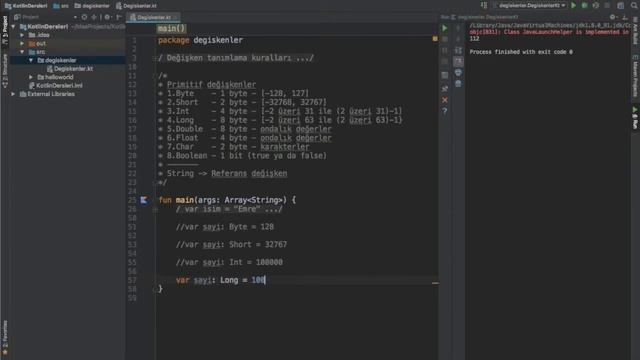Open the Structure side tool window tab
640x360 pixels.
pyautogui.click(x=5, y=71)
